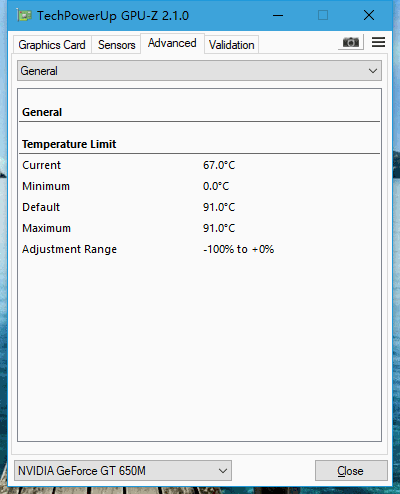This screenshot has height=494, width=400.
Task: Switch to the Graphics Card tab
Action: click(x=52, y=45)
